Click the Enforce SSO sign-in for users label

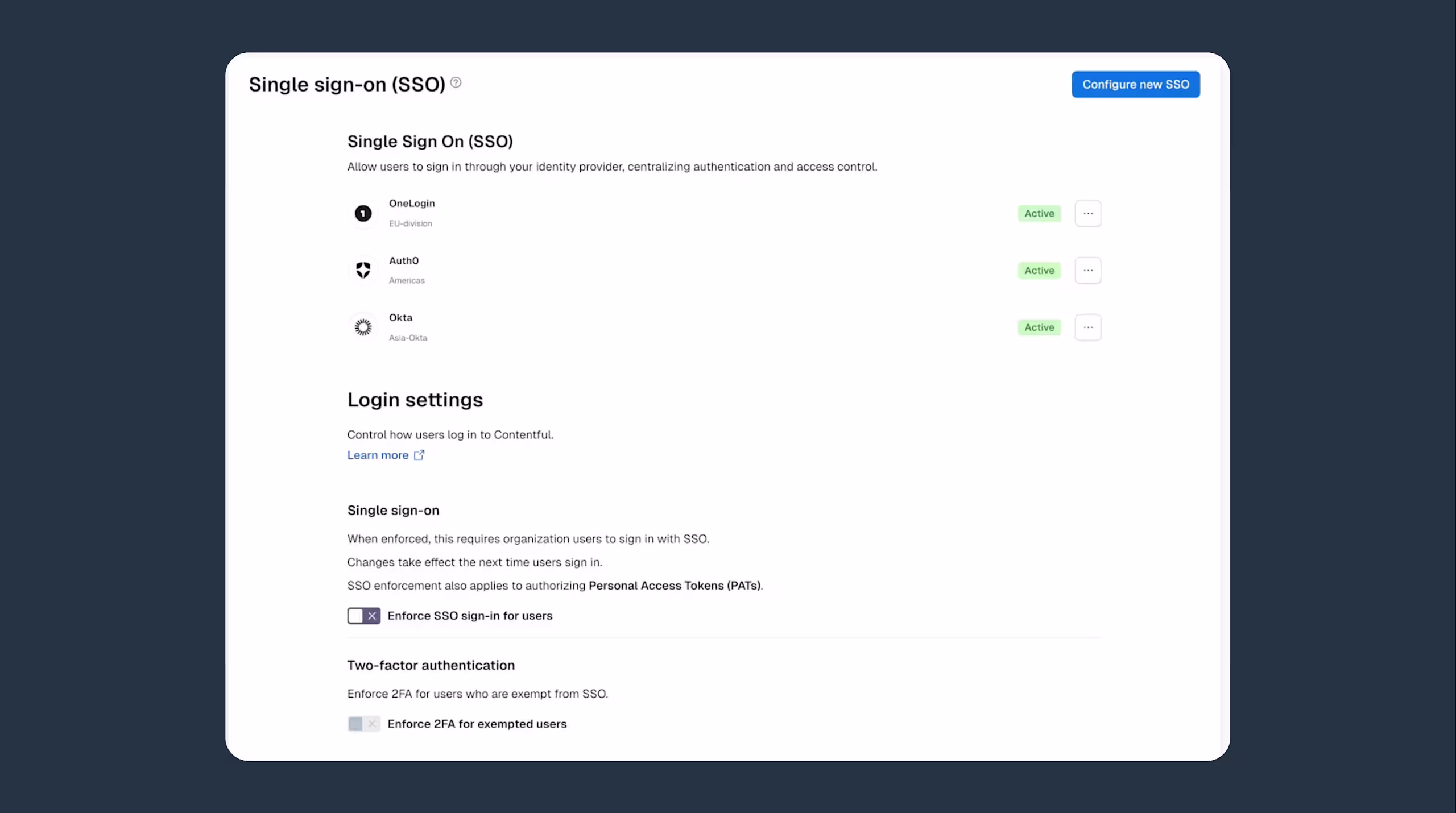470,616
